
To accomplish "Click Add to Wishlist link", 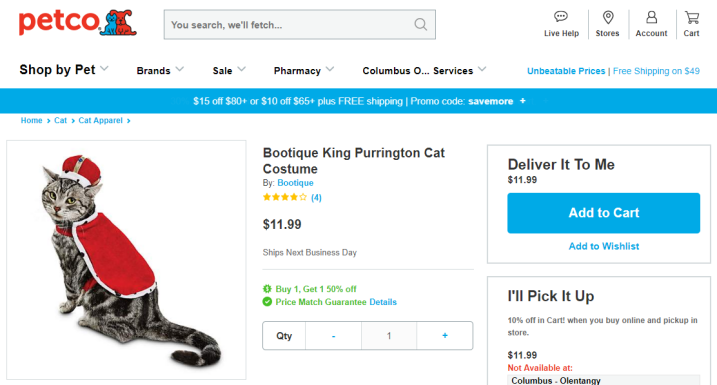I will point(604,246).
